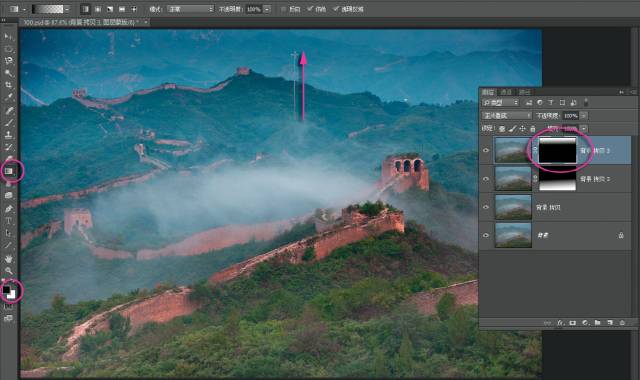Switch to Layers tab
640x380 pixels.
[488, 92]
